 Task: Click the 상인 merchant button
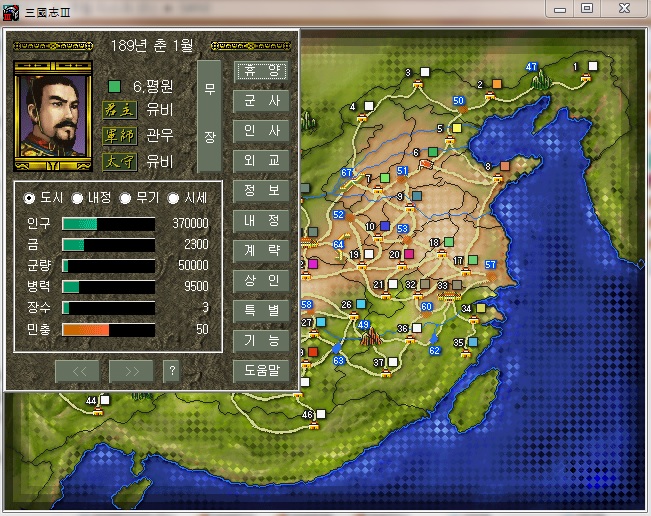point(261,281)
